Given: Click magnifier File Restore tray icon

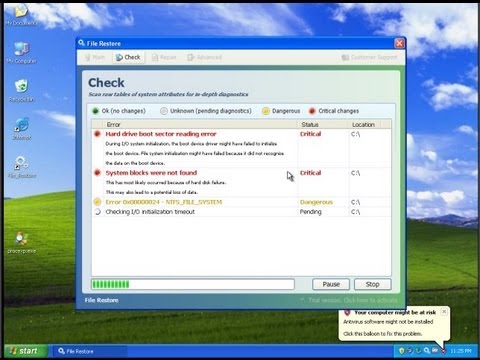Looking at the screenshot, I should coord(427,351).
